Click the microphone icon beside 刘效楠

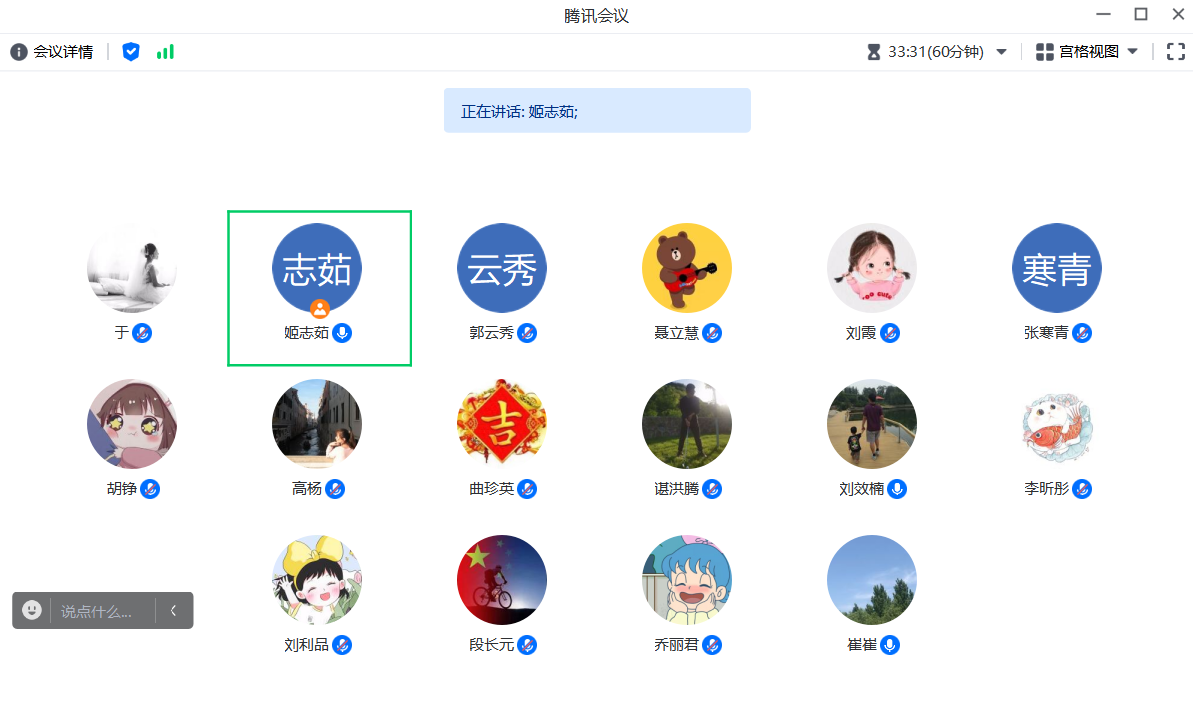point(897,489)
